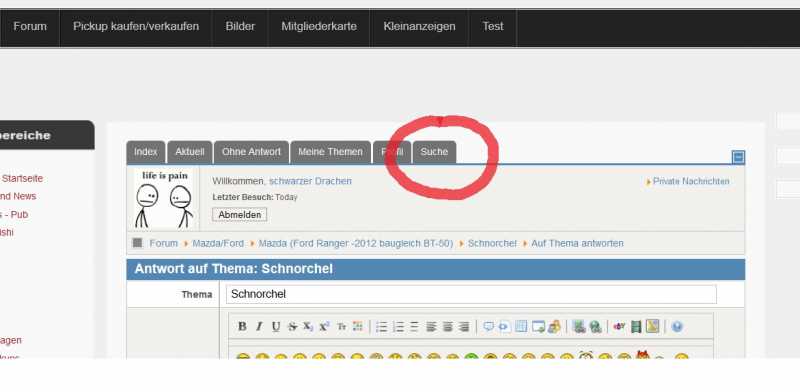Click Auf Thema antworten breadcrumb

[x=577, y=243]
